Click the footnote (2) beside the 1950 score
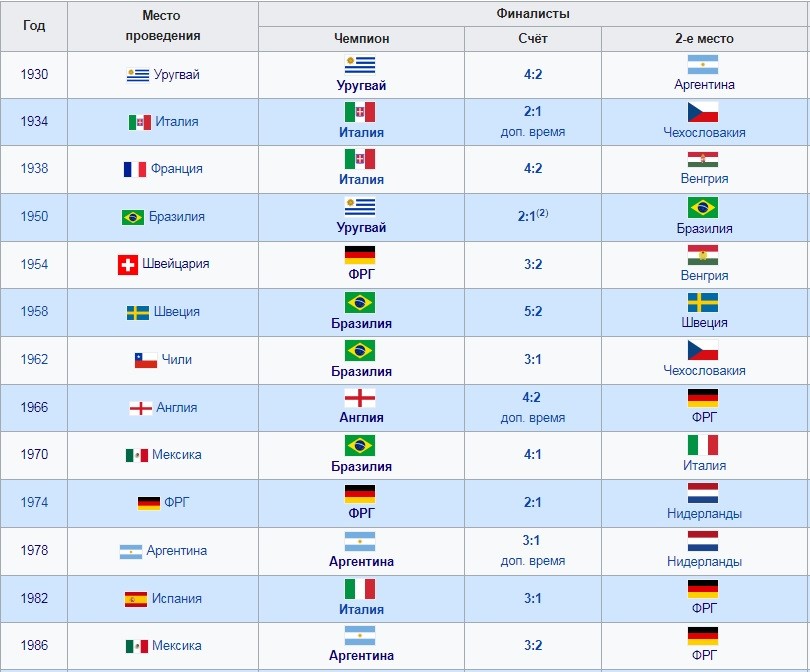810x672 pixels. 542,212
